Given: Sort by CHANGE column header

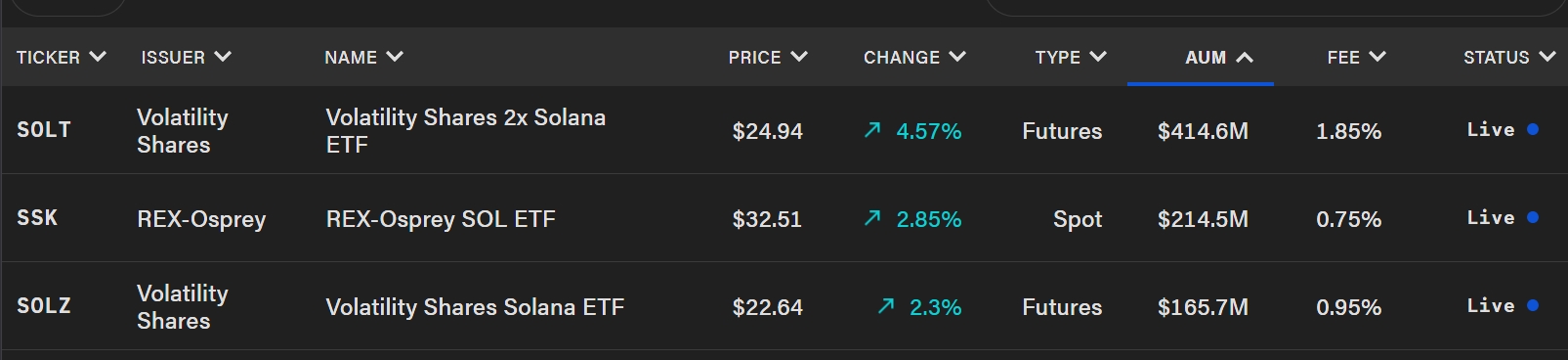Looking at the screenshot, I should pos(914,57).
